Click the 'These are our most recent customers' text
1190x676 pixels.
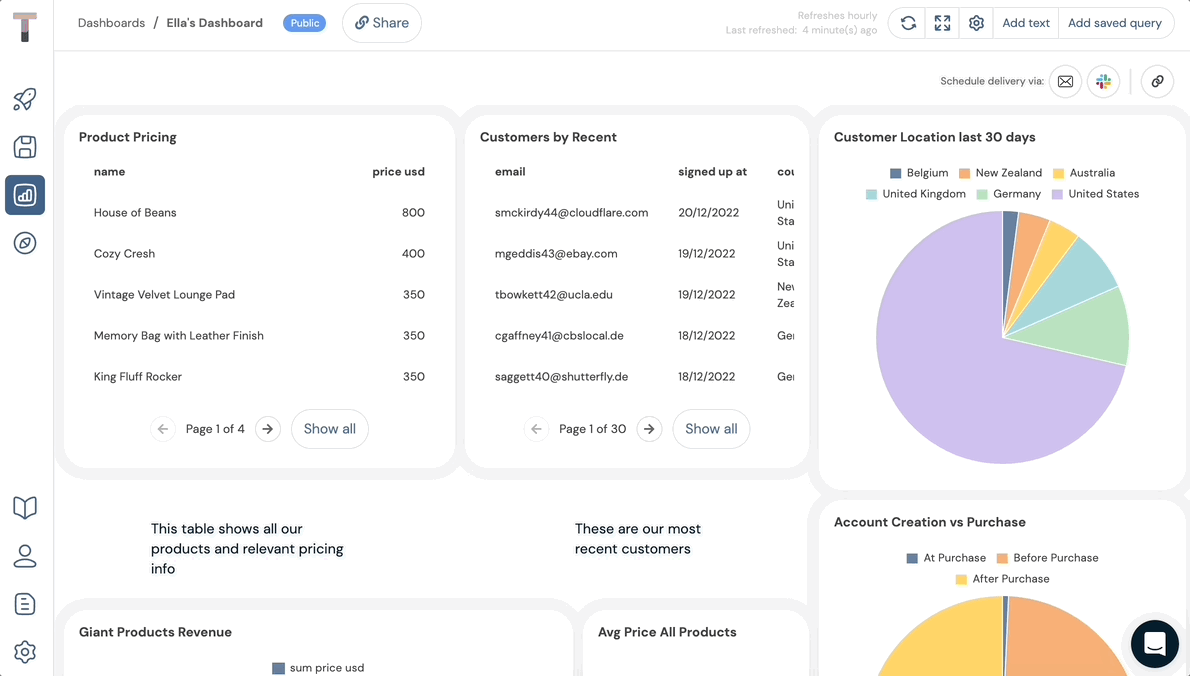click(638, 539)
